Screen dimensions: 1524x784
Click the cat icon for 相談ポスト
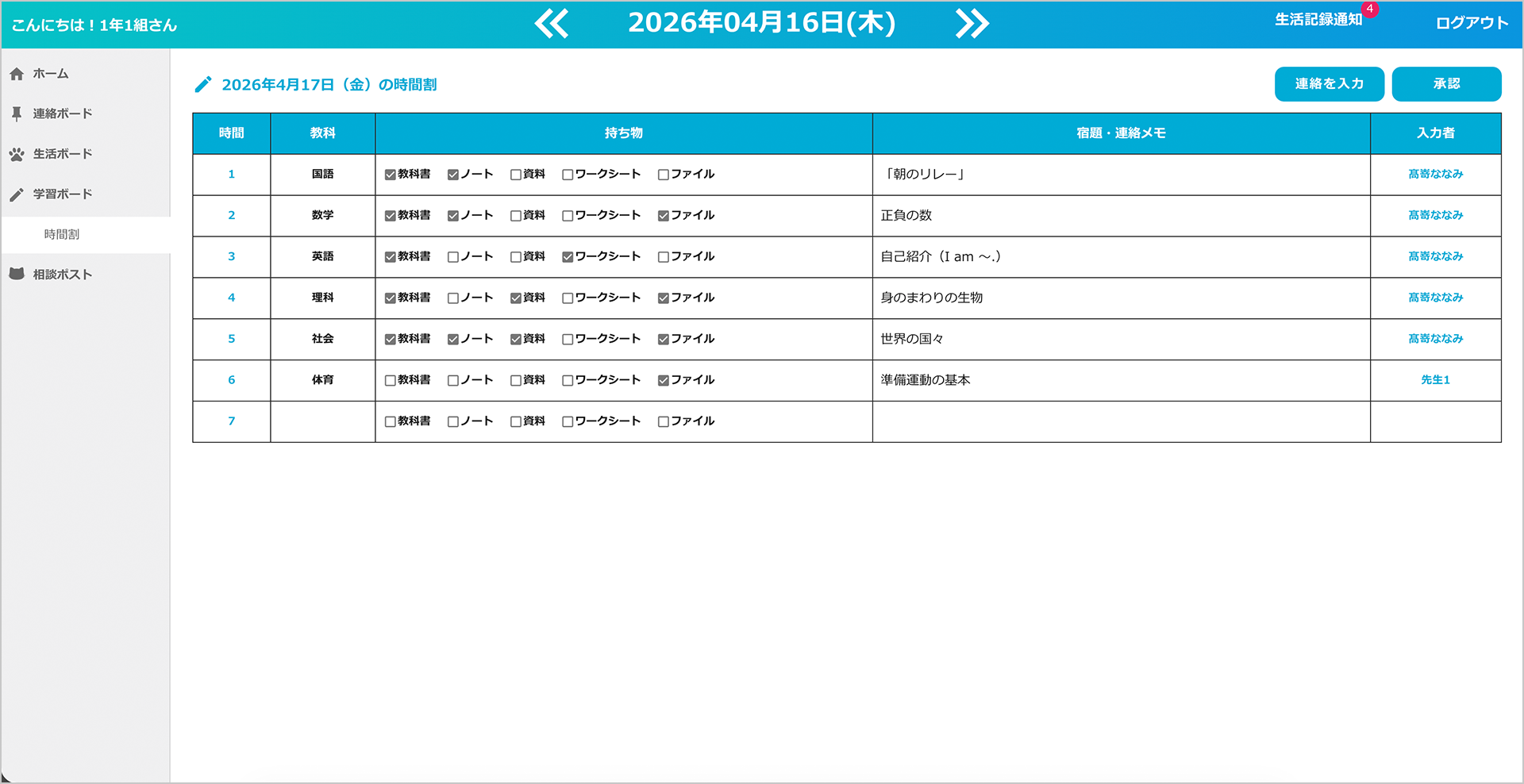click(x=17, y=274)
